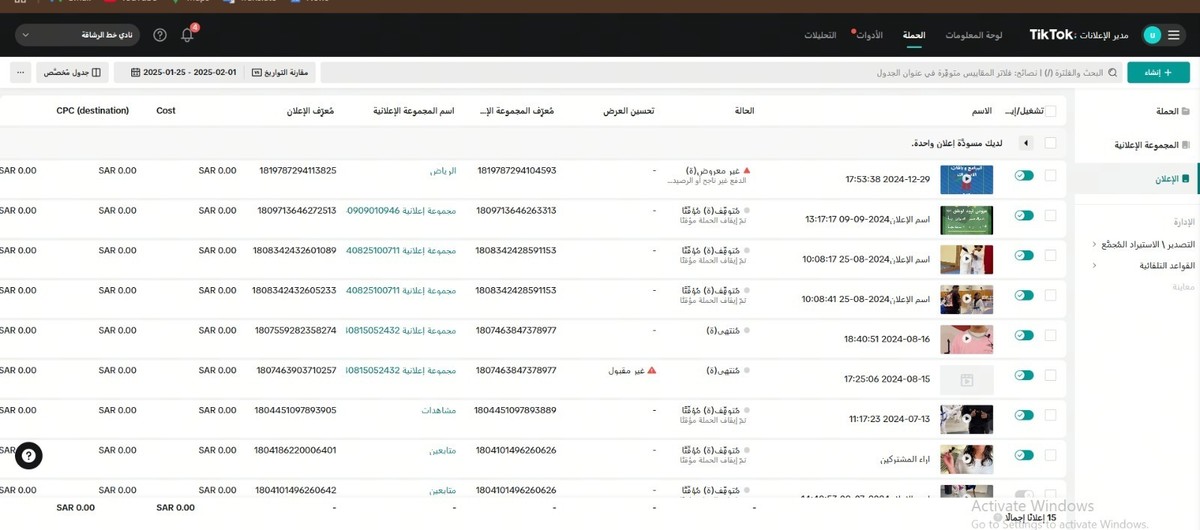Click the warning triangle beside غير مقبول

(652, 370)
